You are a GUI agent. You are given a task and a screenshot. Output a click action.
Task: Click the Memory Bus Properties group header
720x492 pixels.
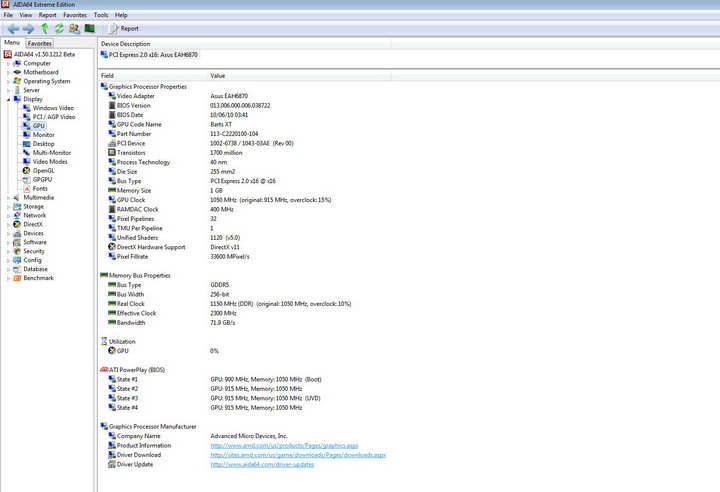(x=135, y=276)
